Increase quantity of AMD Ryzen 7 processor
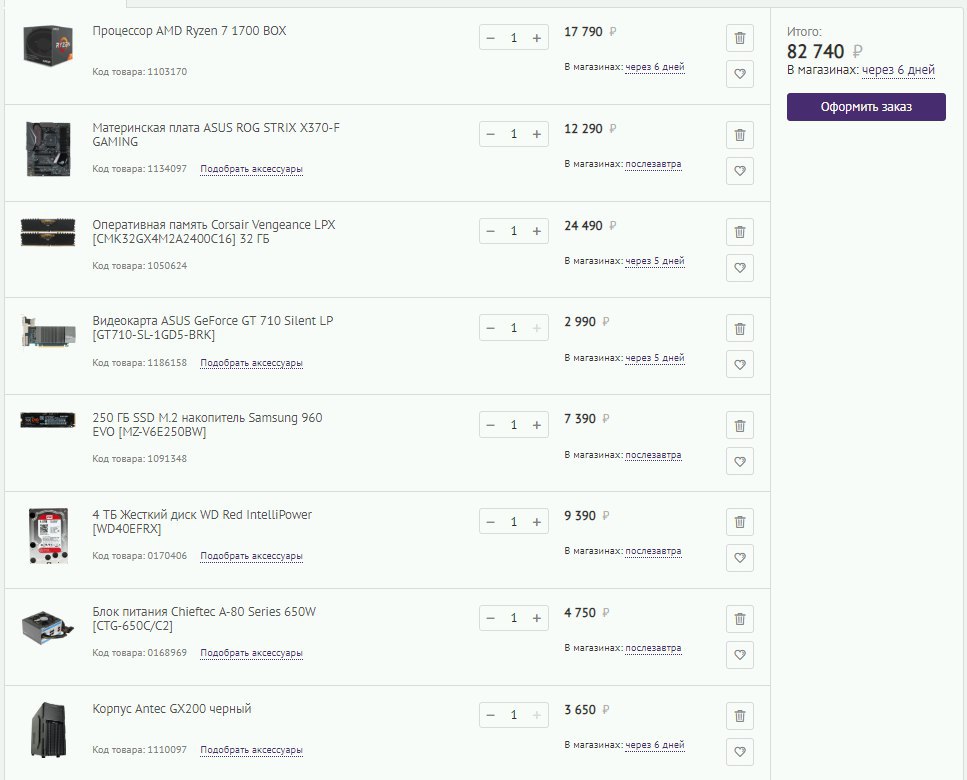The height and width of the screenshot is (780, 967). tap(537, 38)
